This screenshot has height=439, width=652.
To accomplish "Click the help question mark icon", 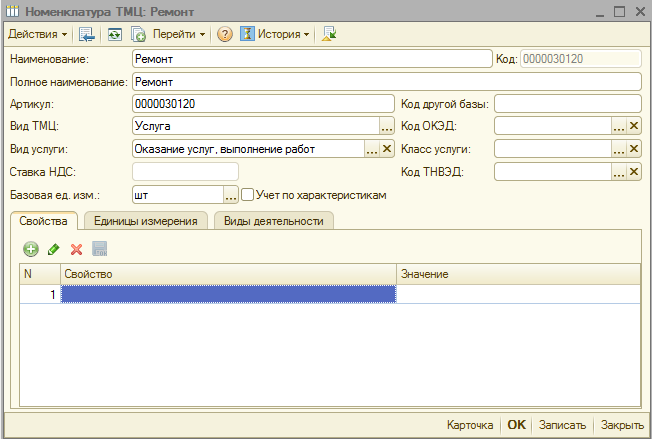I will pos(225,34).
